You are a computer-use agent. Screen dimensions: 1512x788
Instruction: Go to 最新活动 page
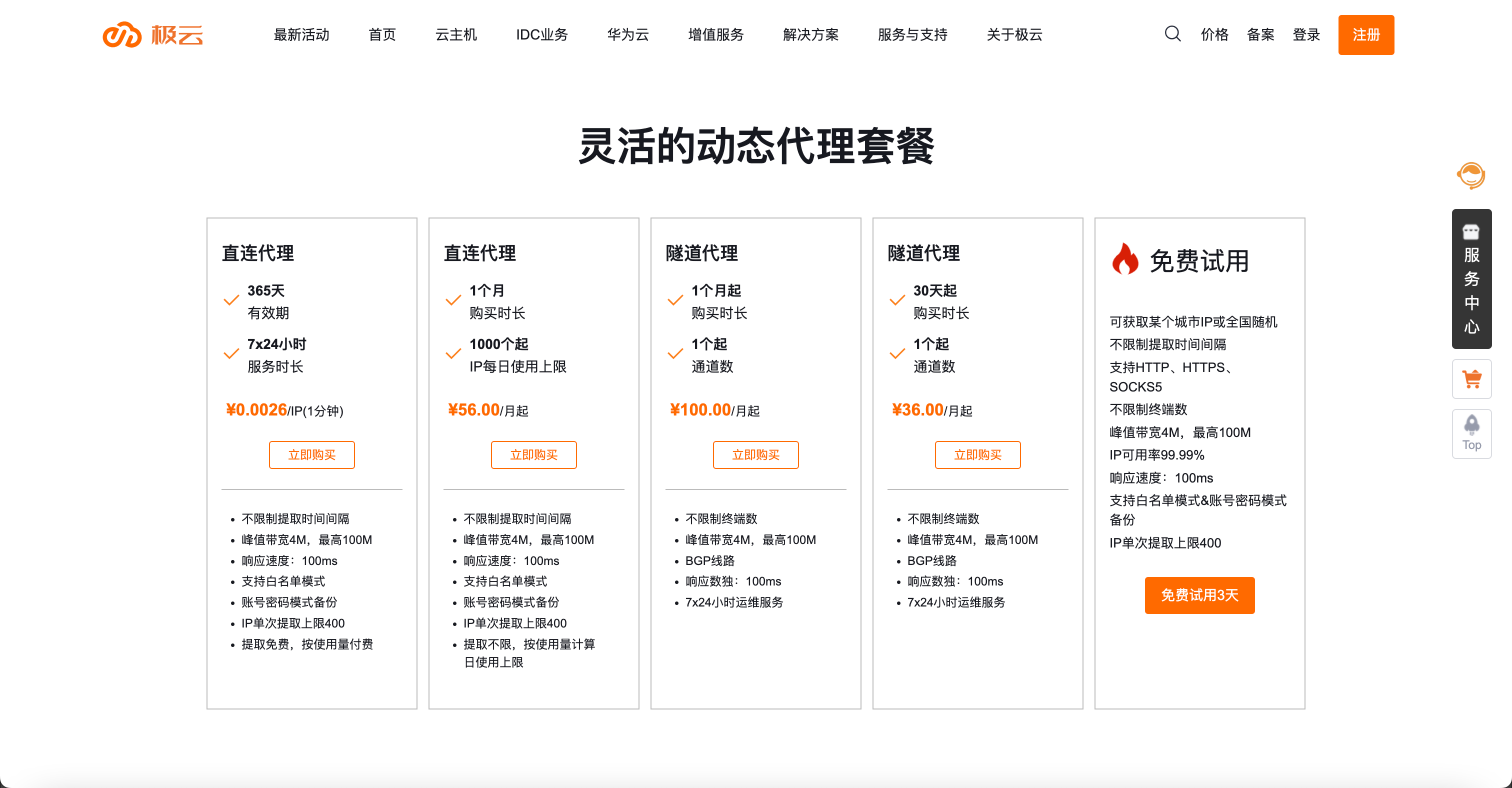coord(301,34)
